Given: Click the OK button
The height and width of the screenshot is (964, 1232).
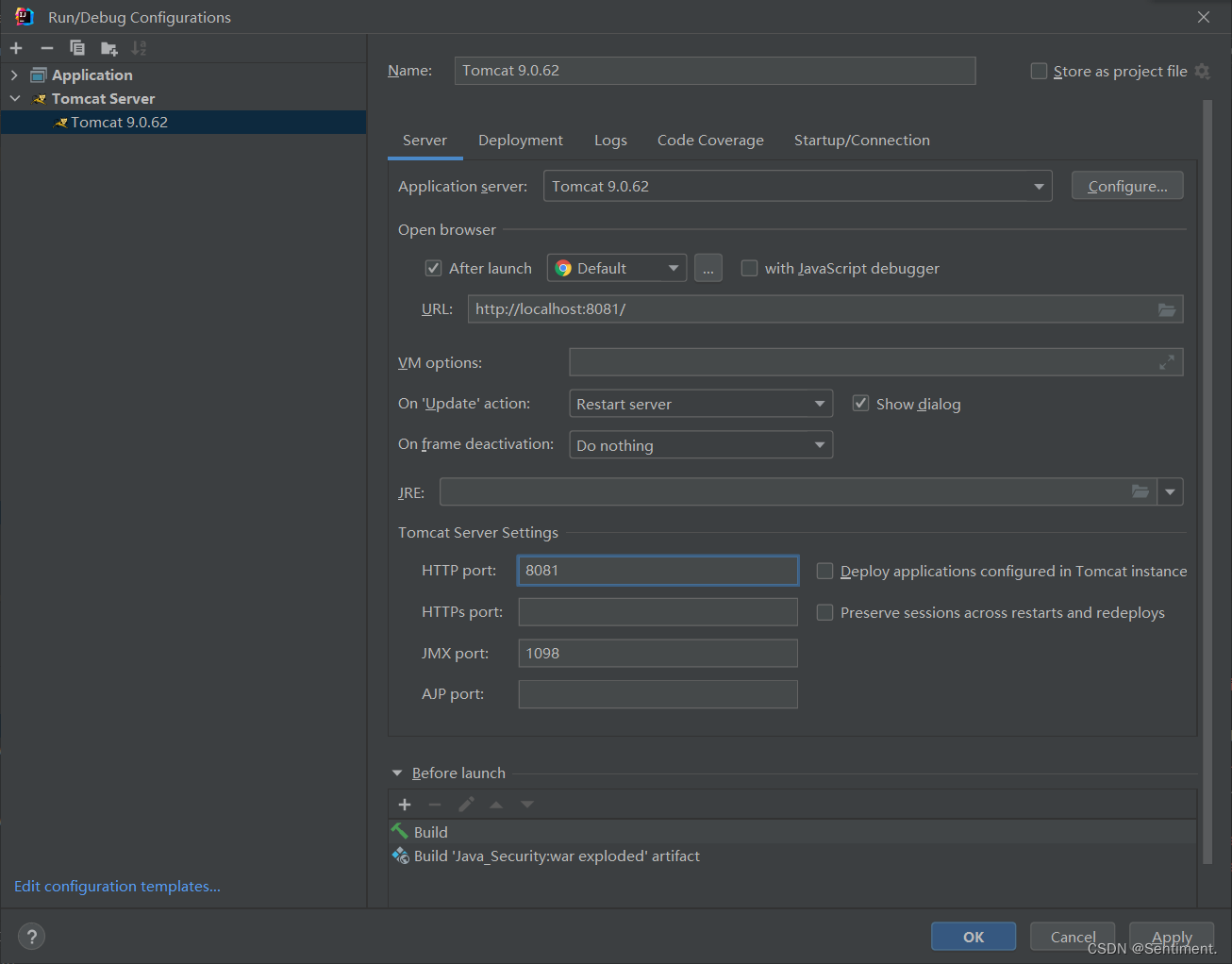Looking at the screenshot, I should click(x=974, y=937).
